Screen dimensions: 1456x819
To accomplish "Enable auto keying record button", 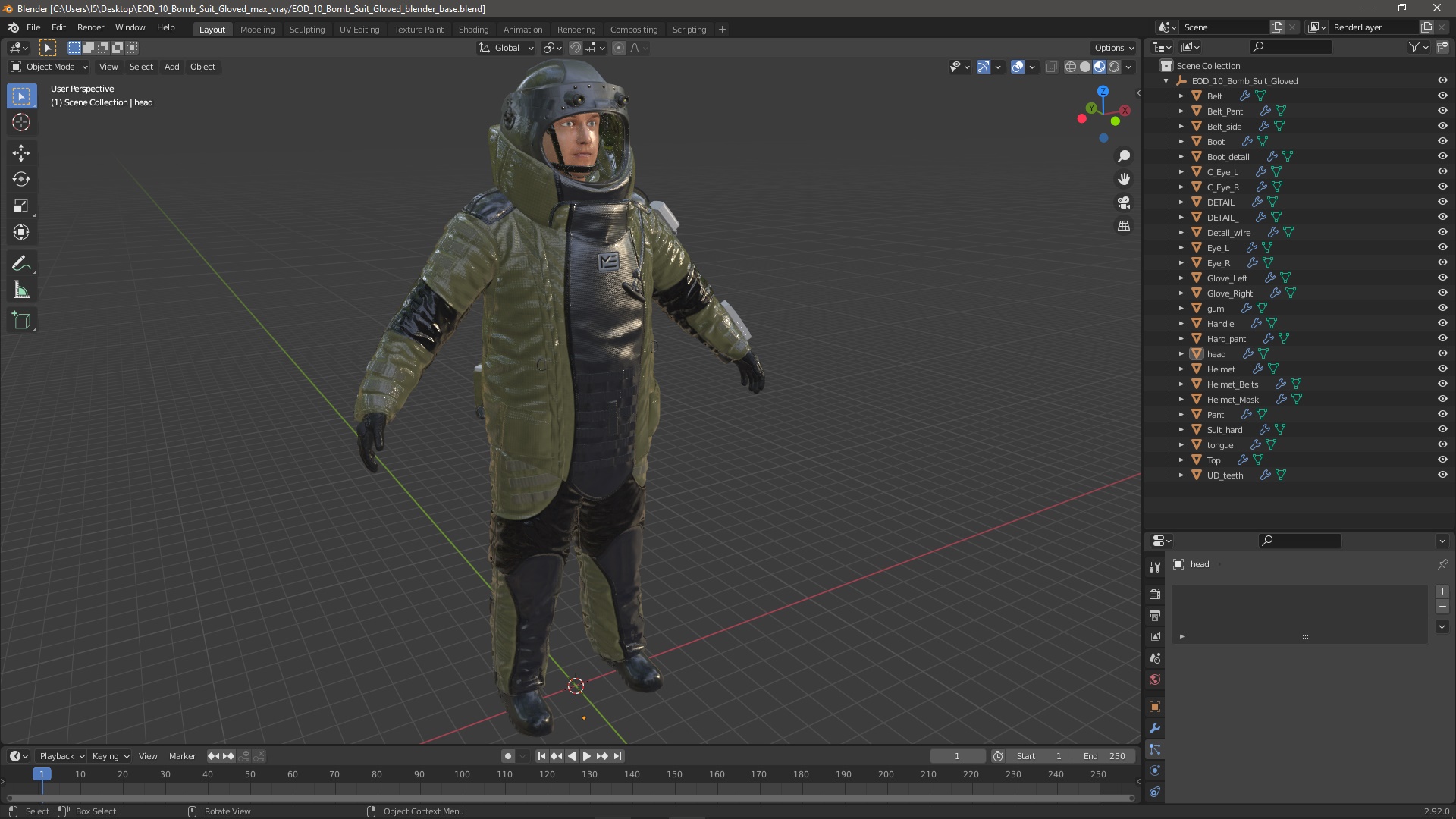I will pyautogui.click(x=507, y=756).
